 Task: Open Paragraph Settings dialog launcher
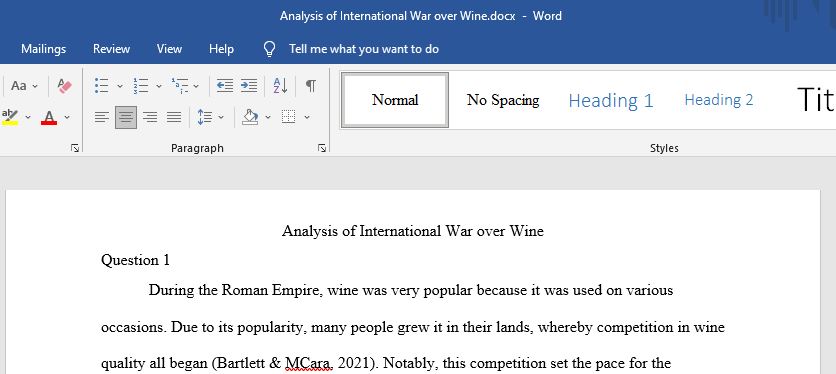322,148
